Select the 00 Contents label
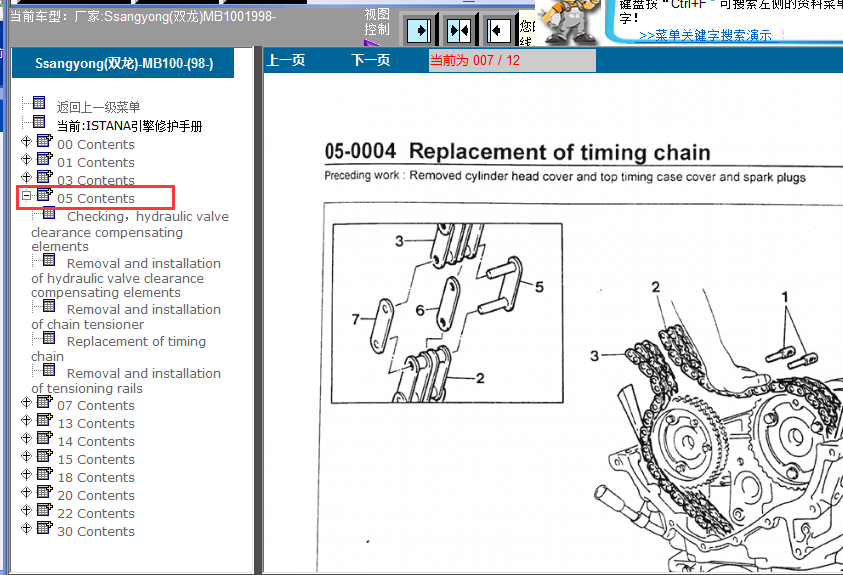 tap(96, 145)
